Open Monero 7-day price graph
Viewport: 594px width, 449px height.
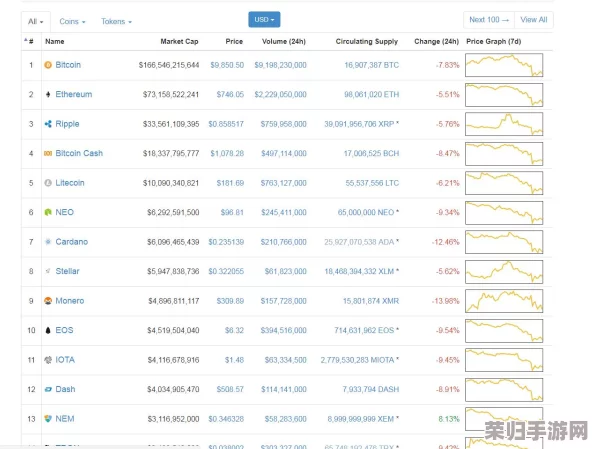click(x=504, y=301)
